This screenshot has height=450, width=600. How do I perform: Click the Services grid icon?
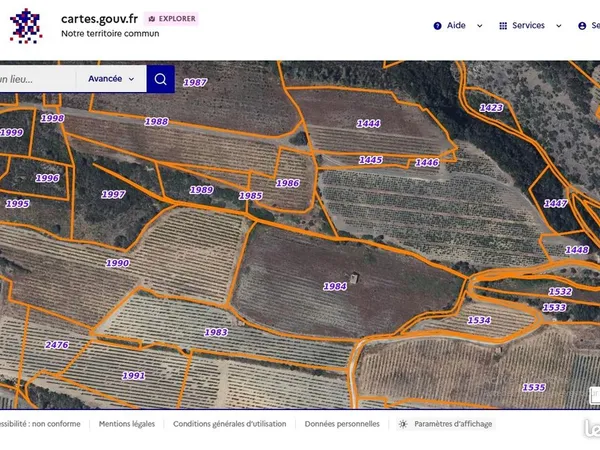(503, 26)
